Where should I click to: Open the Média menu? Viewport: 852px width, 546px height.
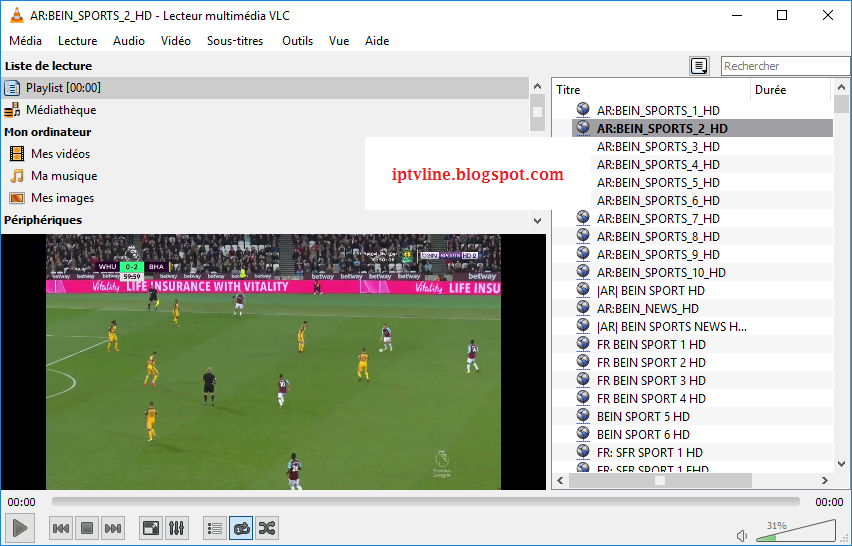coord(26,41)
